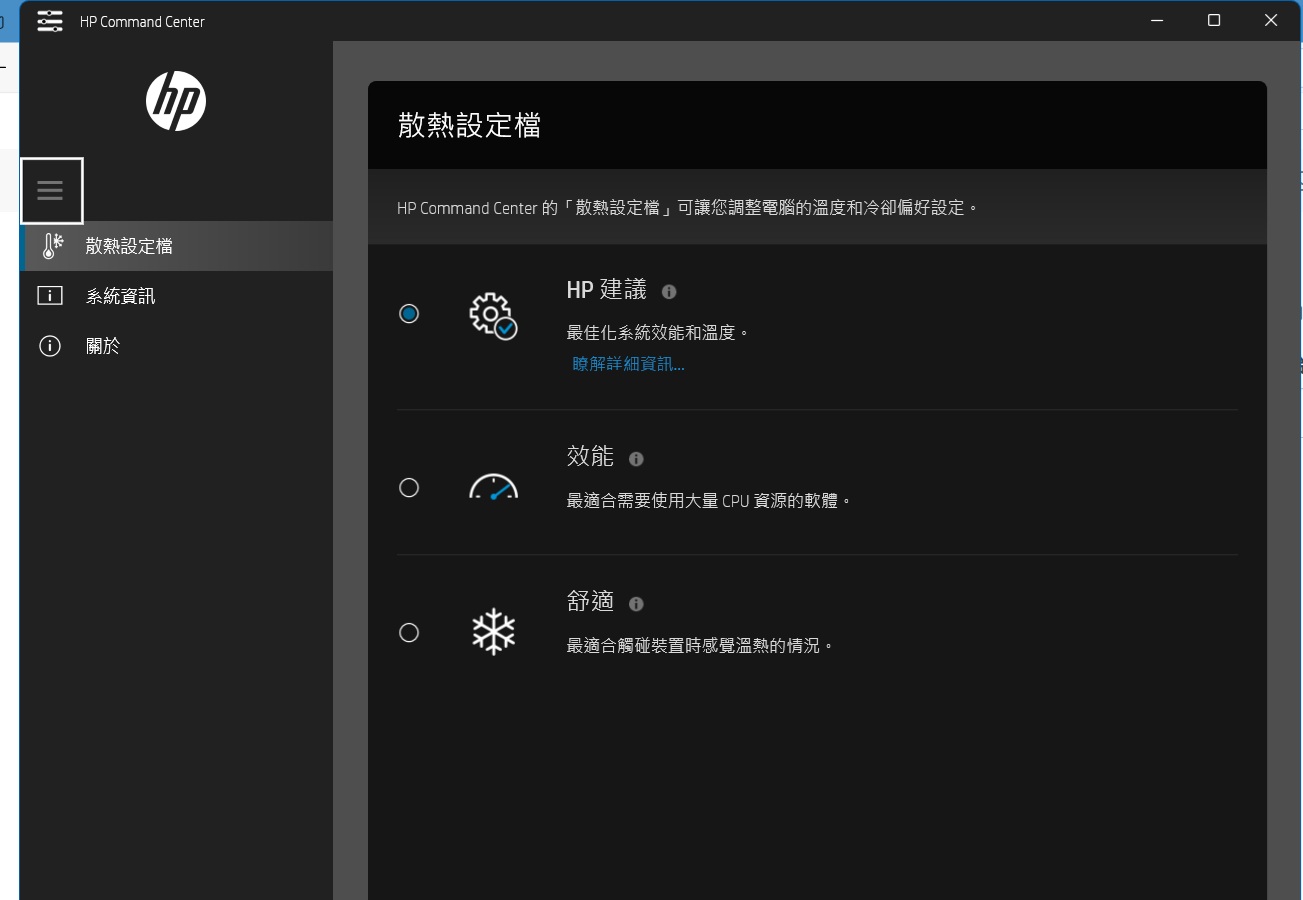The width and height of the screenshot is (1303, 900).
Task: Select the HP 建議 thermal profile
Action: click(x=409, y=314)
